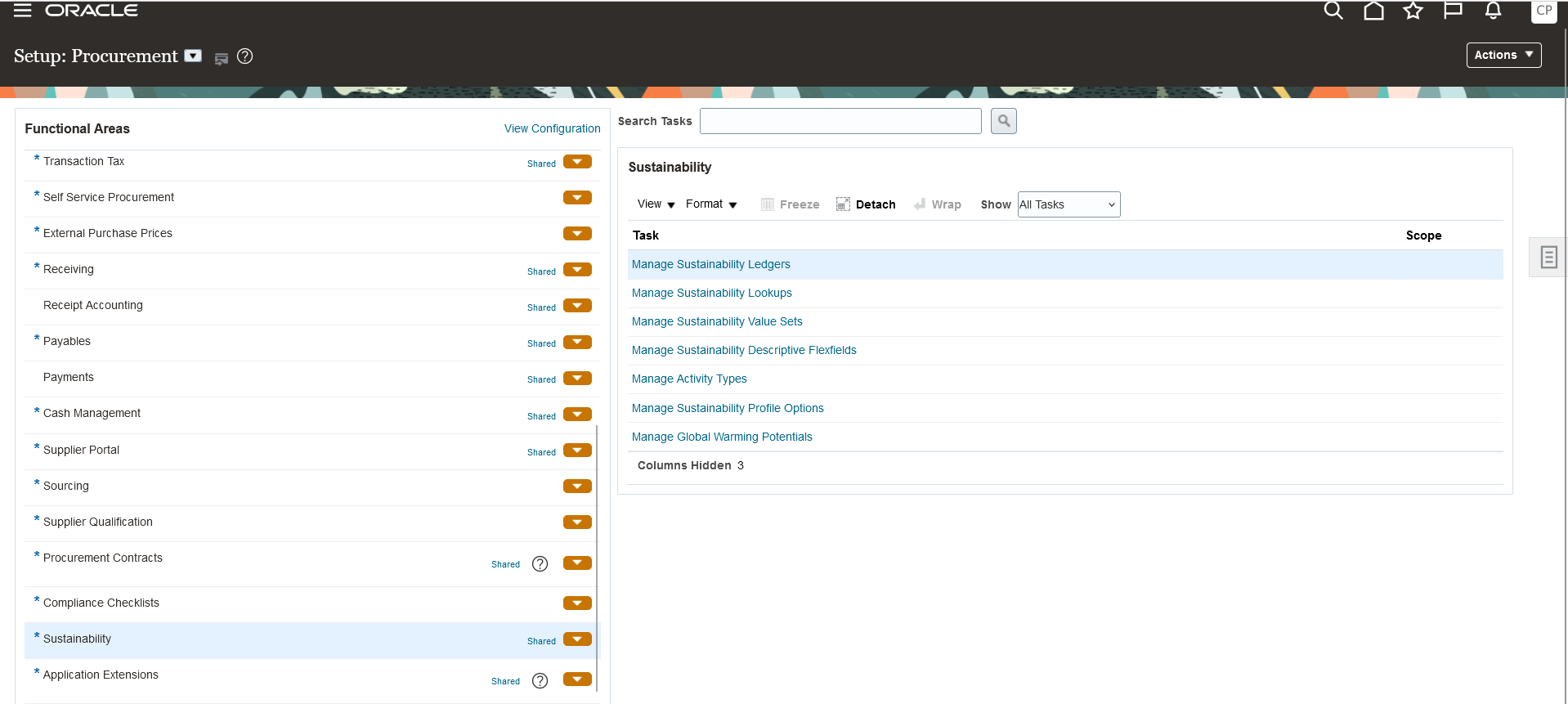Select the Receipt Accounting functional area
The image size is (1568, 704).
pyautogui.click(x=93, y=305)
